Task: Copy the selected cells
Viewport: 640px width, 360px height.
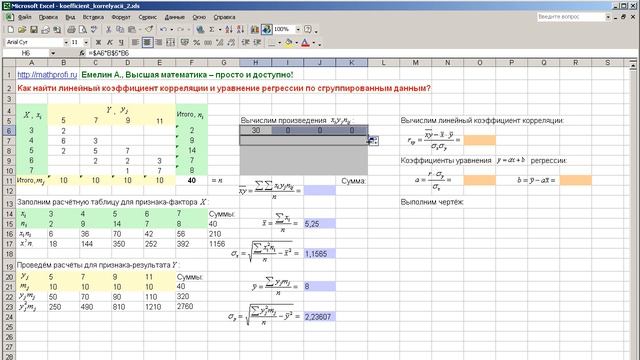Action: [x=120, y=29]
